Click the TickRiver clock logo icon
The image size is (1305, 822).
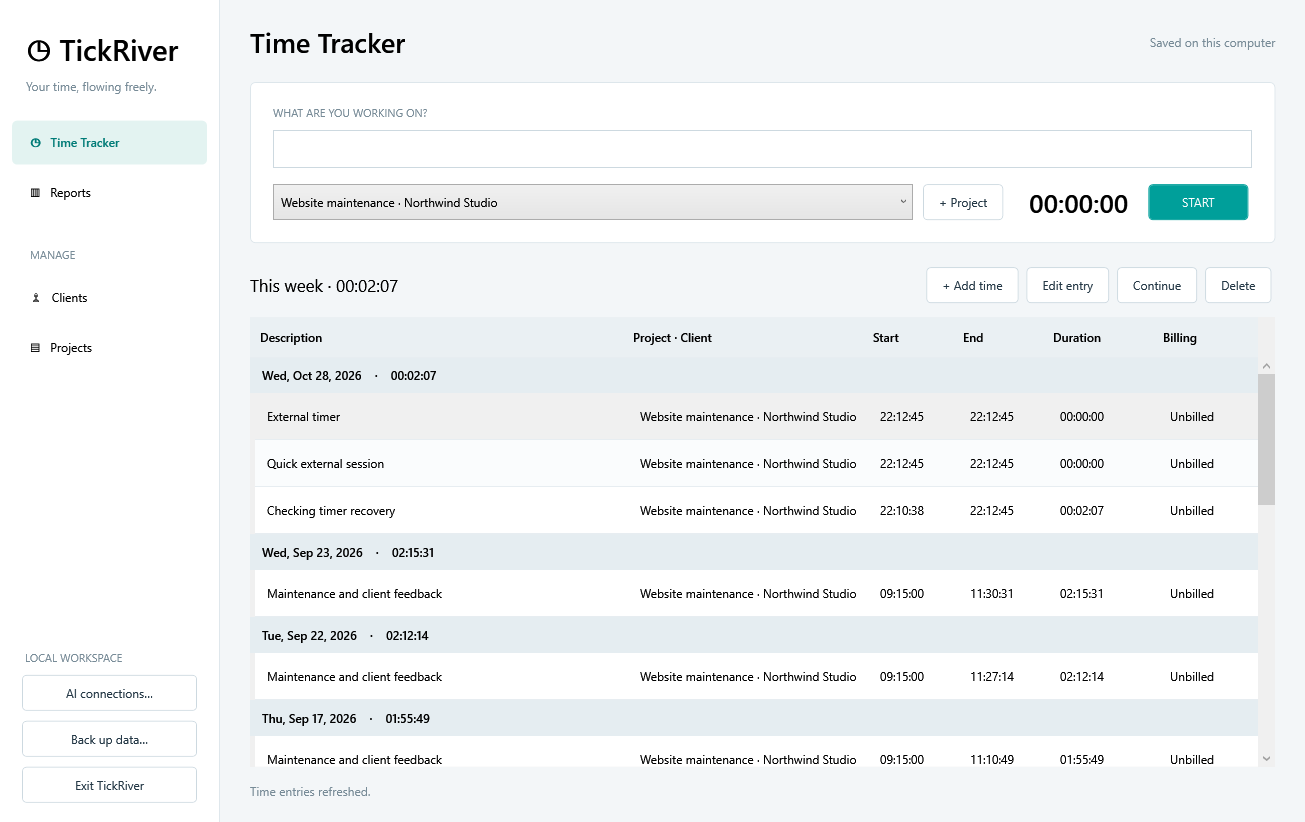39,51
